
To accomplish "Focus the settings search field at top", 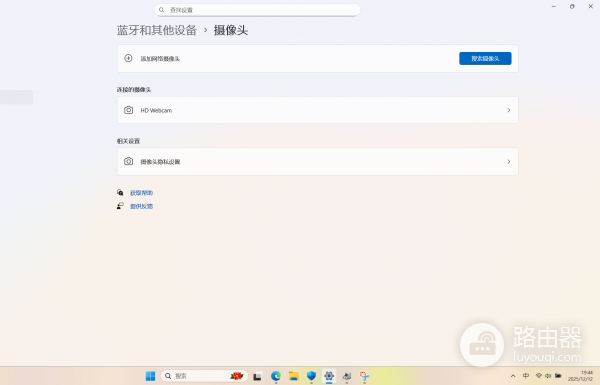I will 257,10.
